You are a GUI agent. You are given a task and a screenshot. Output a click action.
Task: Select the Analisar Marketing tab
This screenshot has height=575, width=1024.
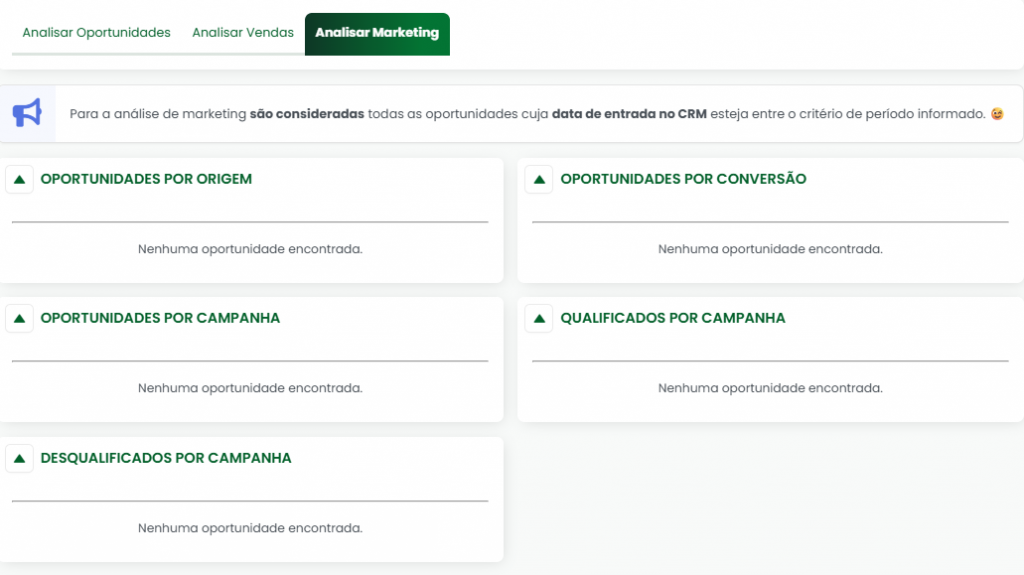tap(377, 33)
